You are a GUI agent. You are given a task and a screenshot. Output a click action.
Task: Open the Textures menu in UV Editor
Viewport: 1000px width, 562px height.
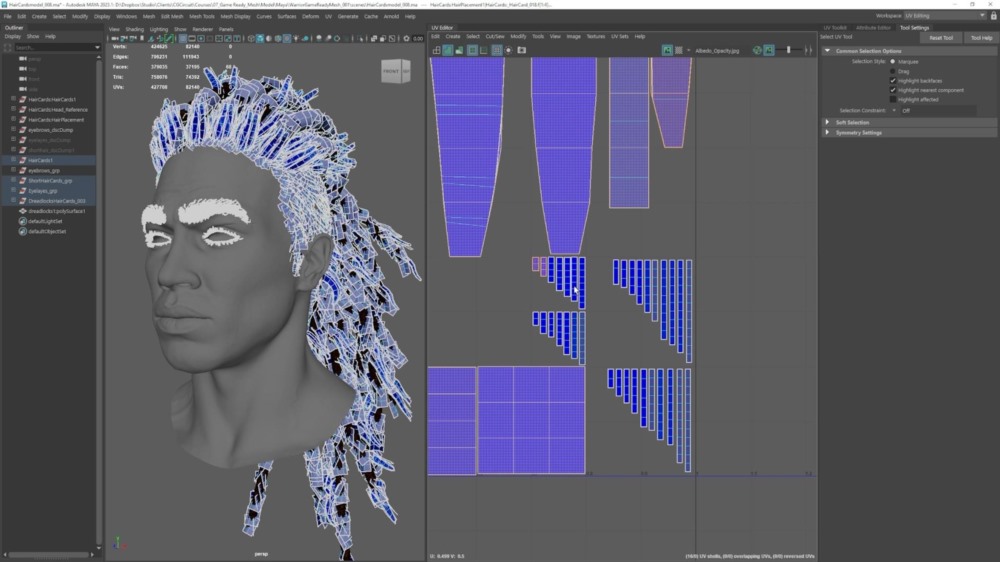click(x=596, y=36)
